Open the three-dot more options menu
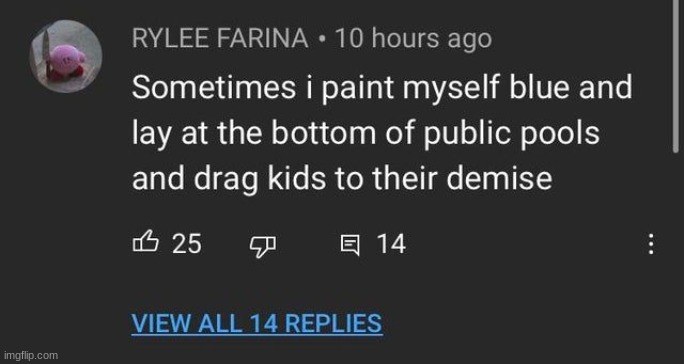684x364 pixels. click(651, 244)
